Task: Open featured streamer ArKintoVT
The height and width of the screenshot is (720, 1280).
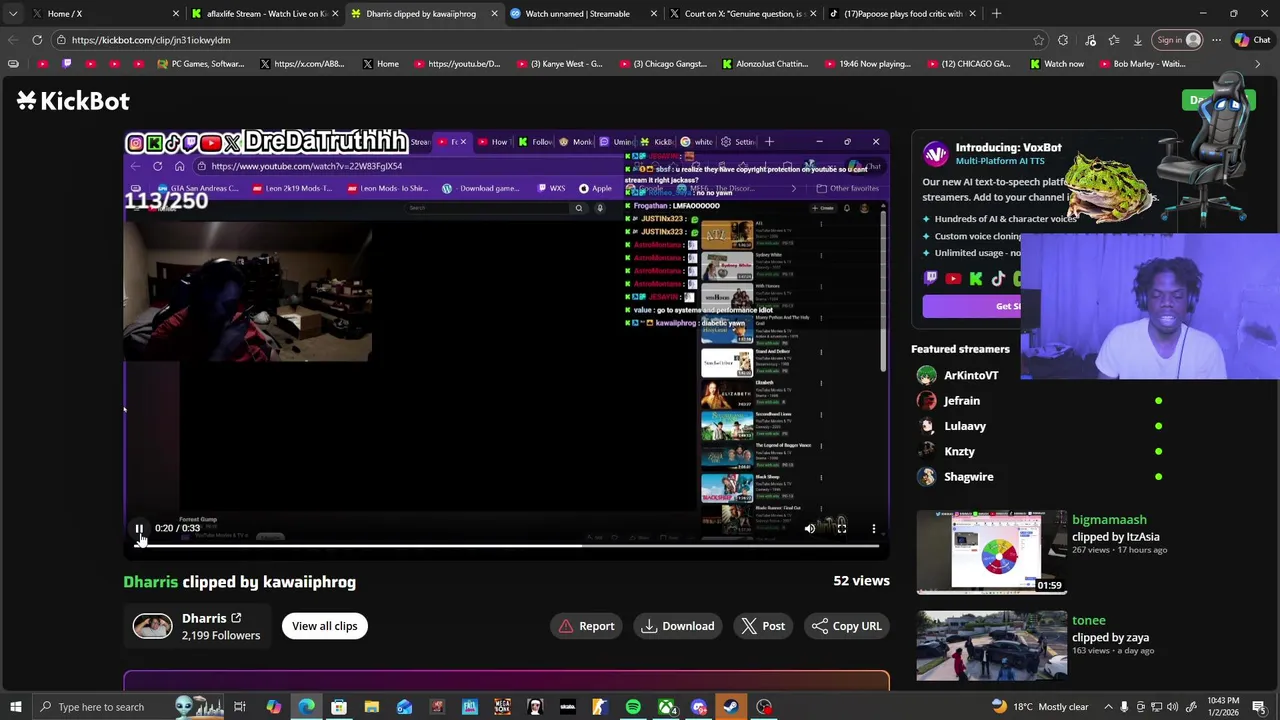Action: coord(971,375)
